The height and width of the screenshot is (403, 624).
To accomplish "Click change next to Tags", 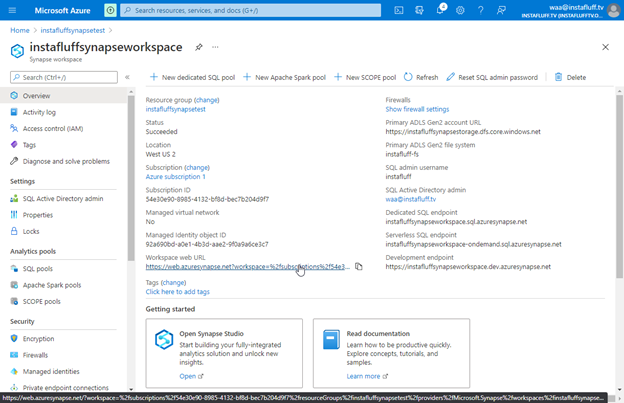I will tap(173, 282).
